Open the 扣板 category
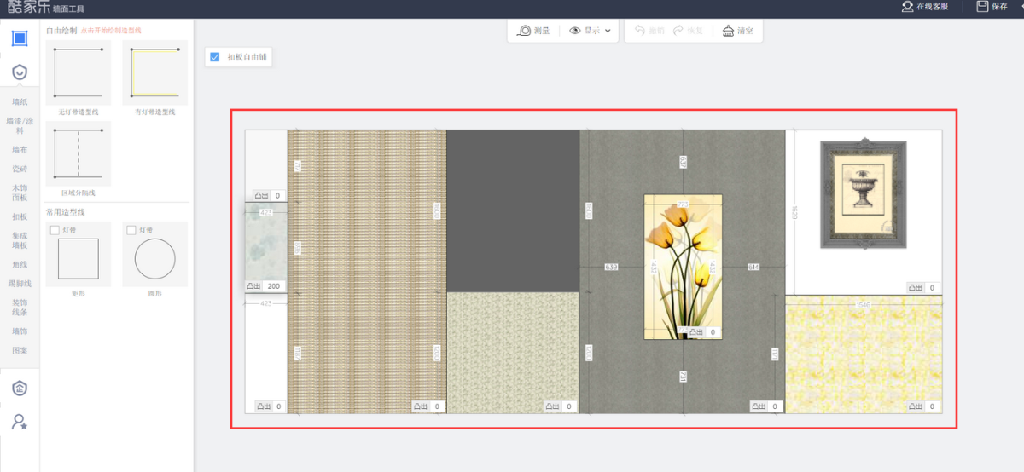Image resolution: width=1024 pixels, height=472 pixels. (x=20, y=216)
